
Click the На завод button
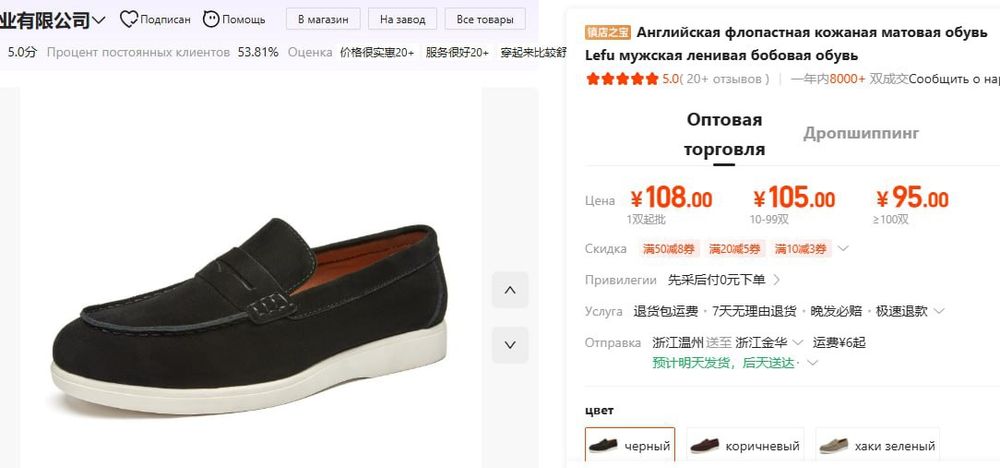pyautogui.click(x=403, y=19)
